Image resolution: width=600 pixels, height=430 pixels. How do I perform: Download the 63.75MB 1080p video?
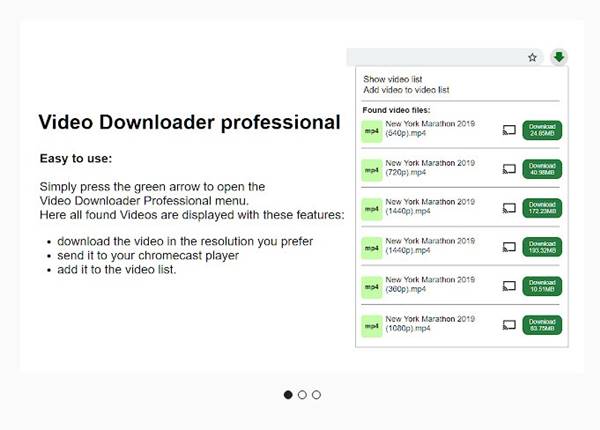point(542,325)
